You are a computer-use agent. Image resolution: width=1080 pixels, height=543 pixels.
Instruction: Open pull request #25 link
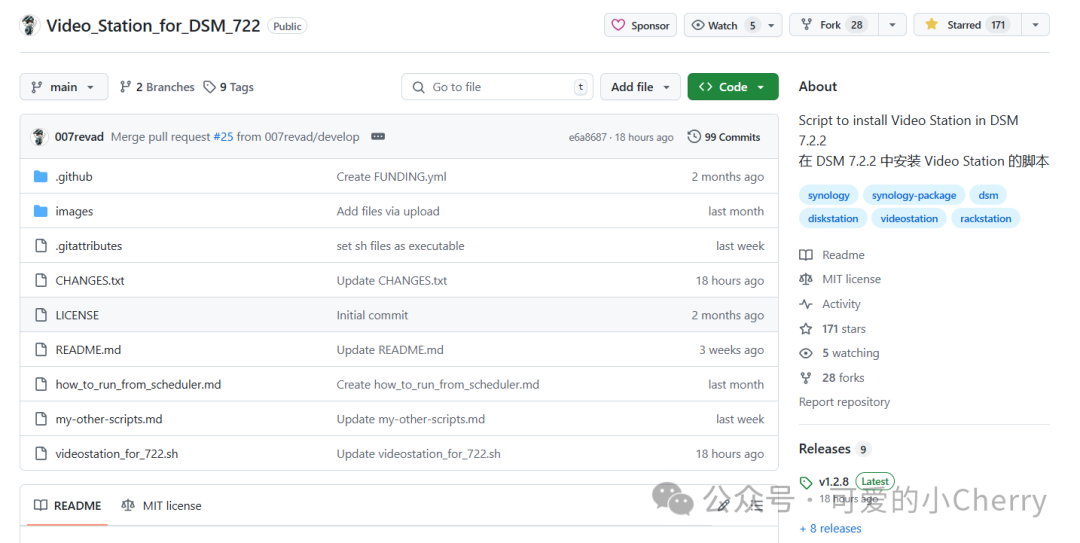tap(223, 136)
